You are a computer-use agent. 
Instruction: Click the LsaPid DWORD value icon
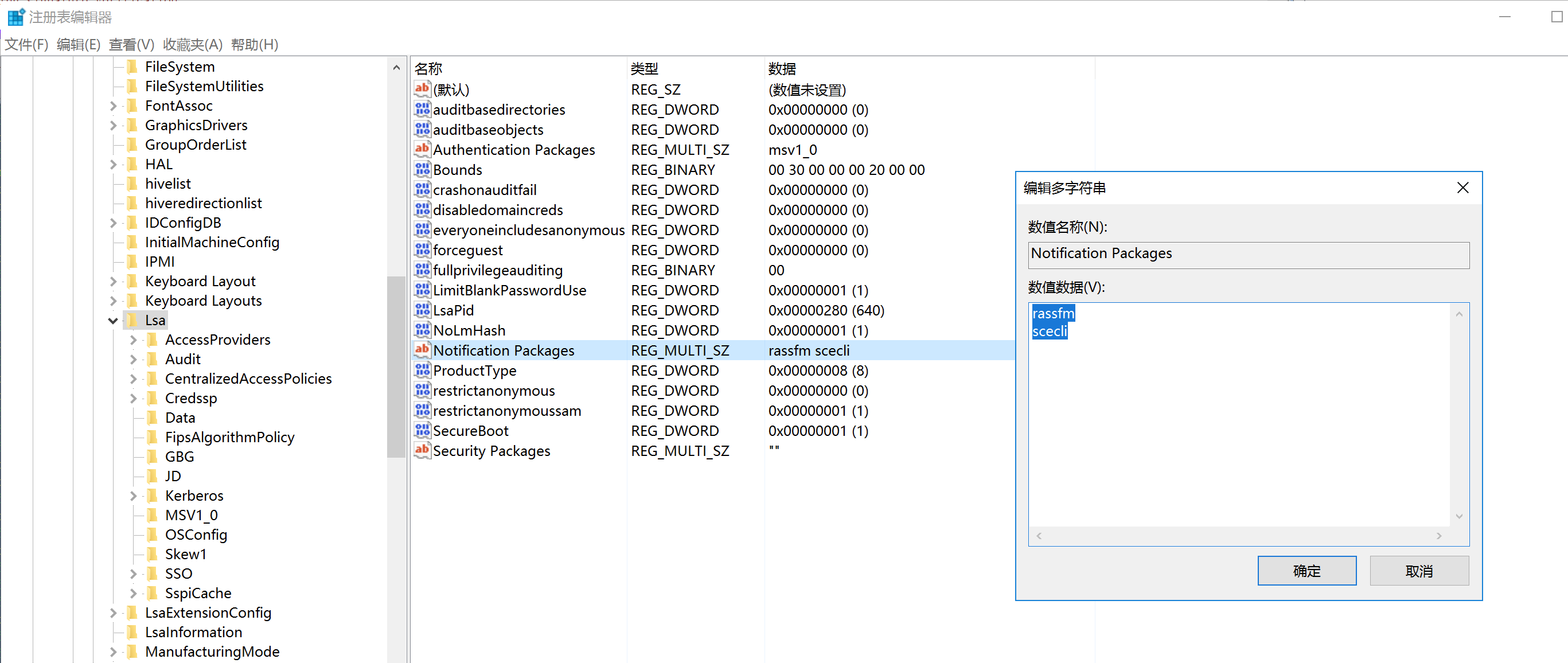(x=422, y=310)
